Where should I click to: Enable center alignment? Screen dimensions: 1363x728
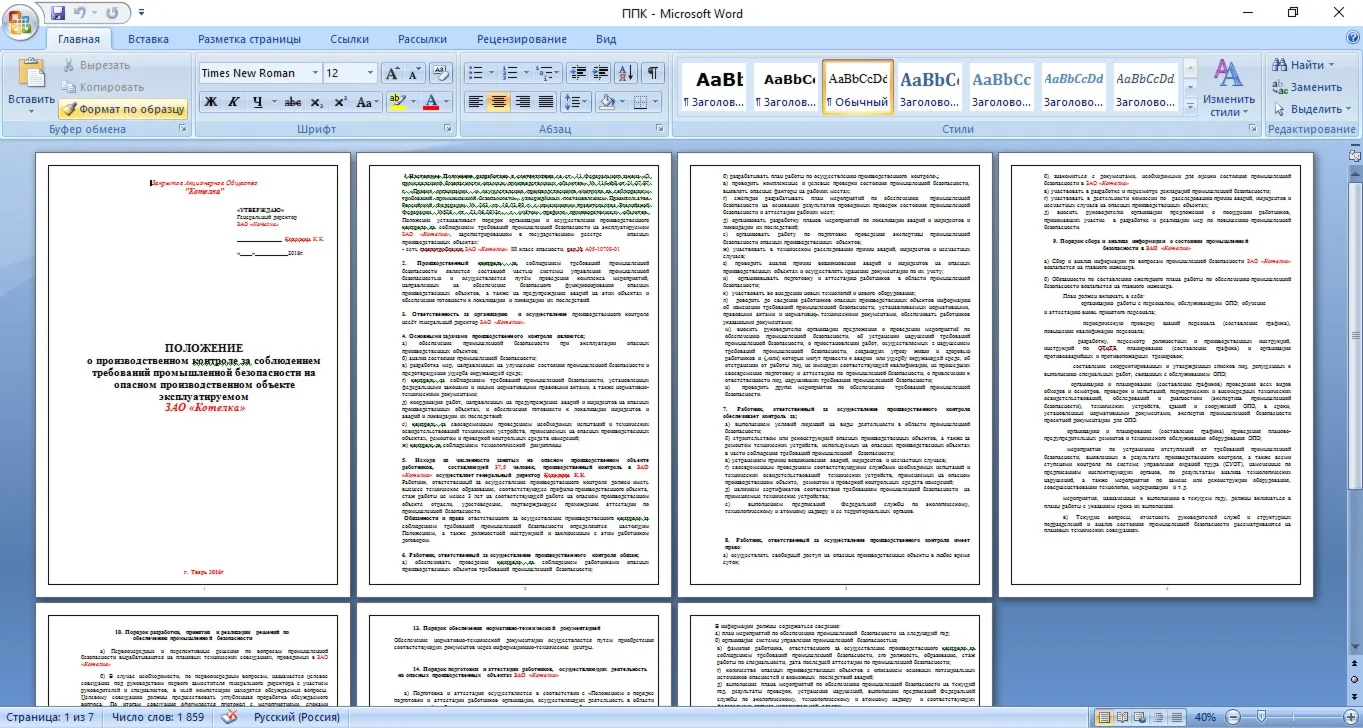498,102
